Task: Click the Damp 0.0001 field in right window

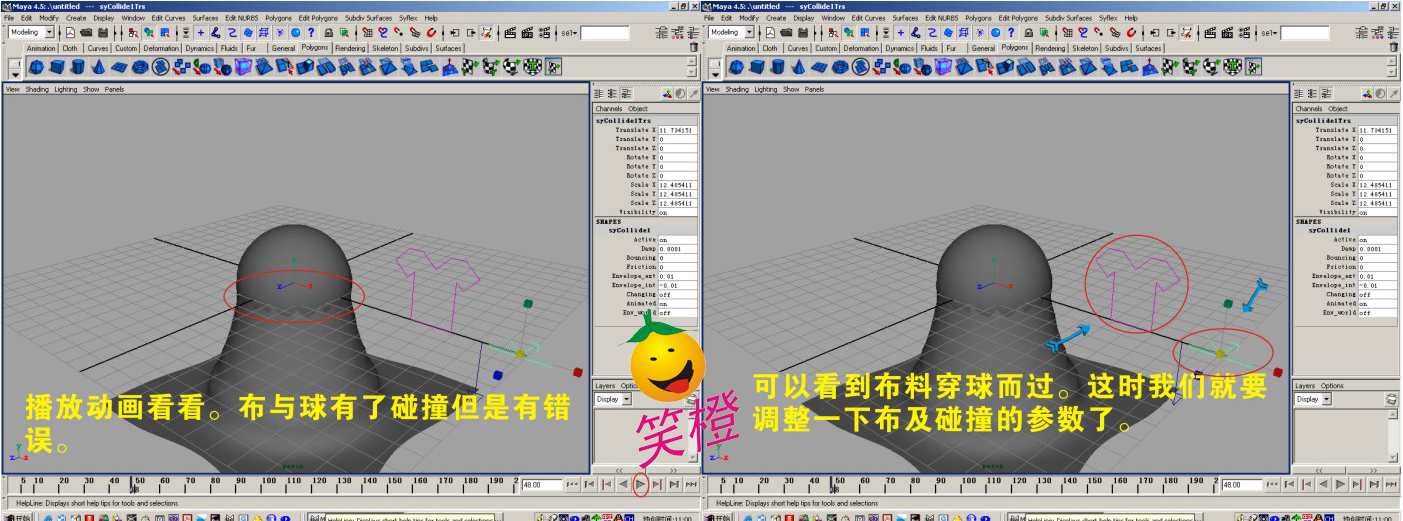Action: pos(1376,249)
